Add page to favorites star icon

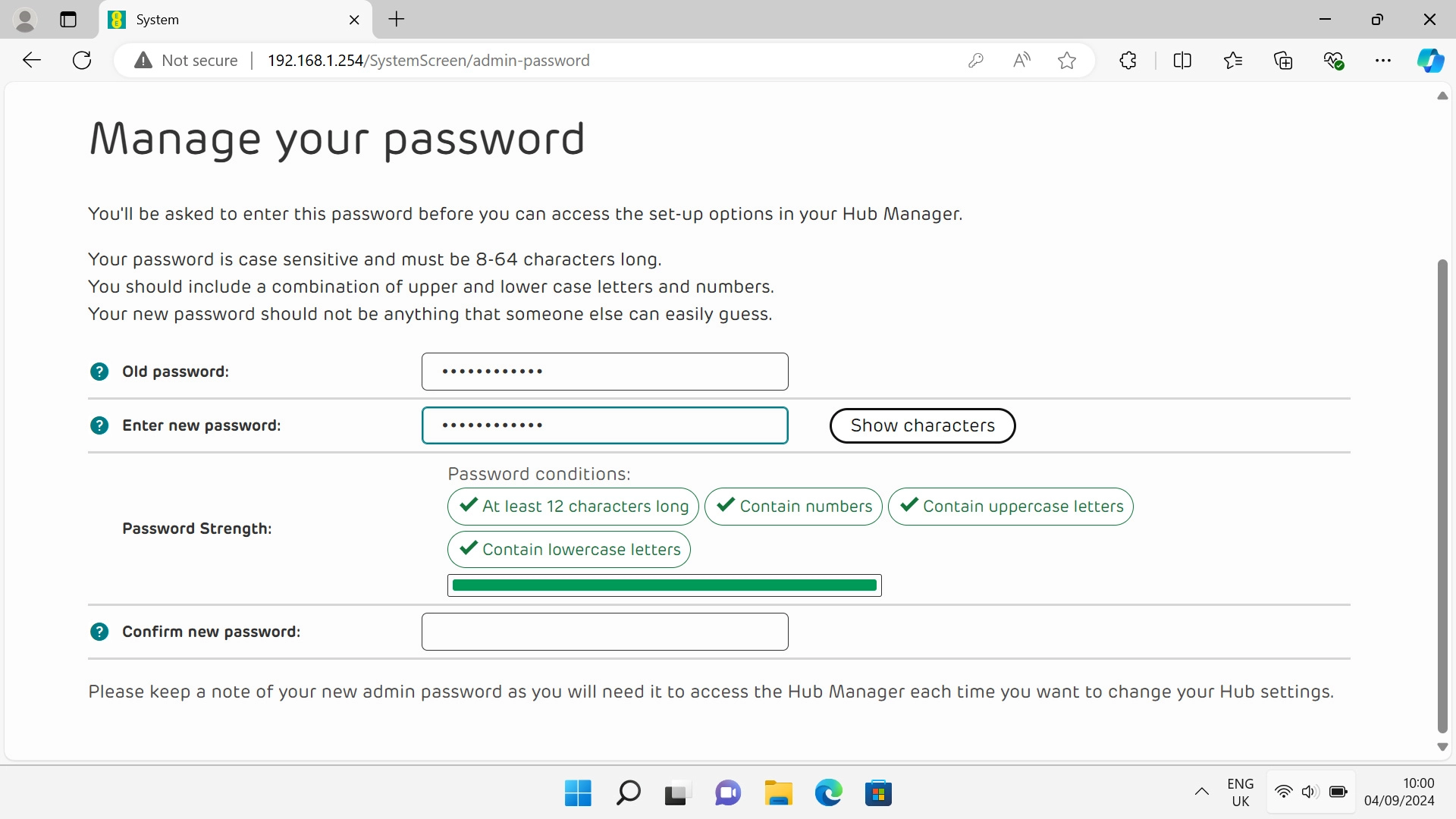pyautogui.click(x=1067, y=61)
